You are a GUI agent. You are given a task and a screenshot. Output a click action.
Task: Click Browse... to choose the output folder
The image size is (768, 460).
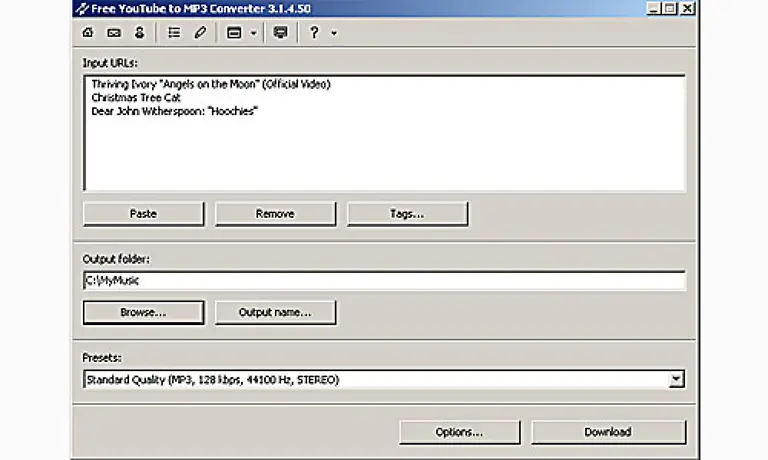144,313
